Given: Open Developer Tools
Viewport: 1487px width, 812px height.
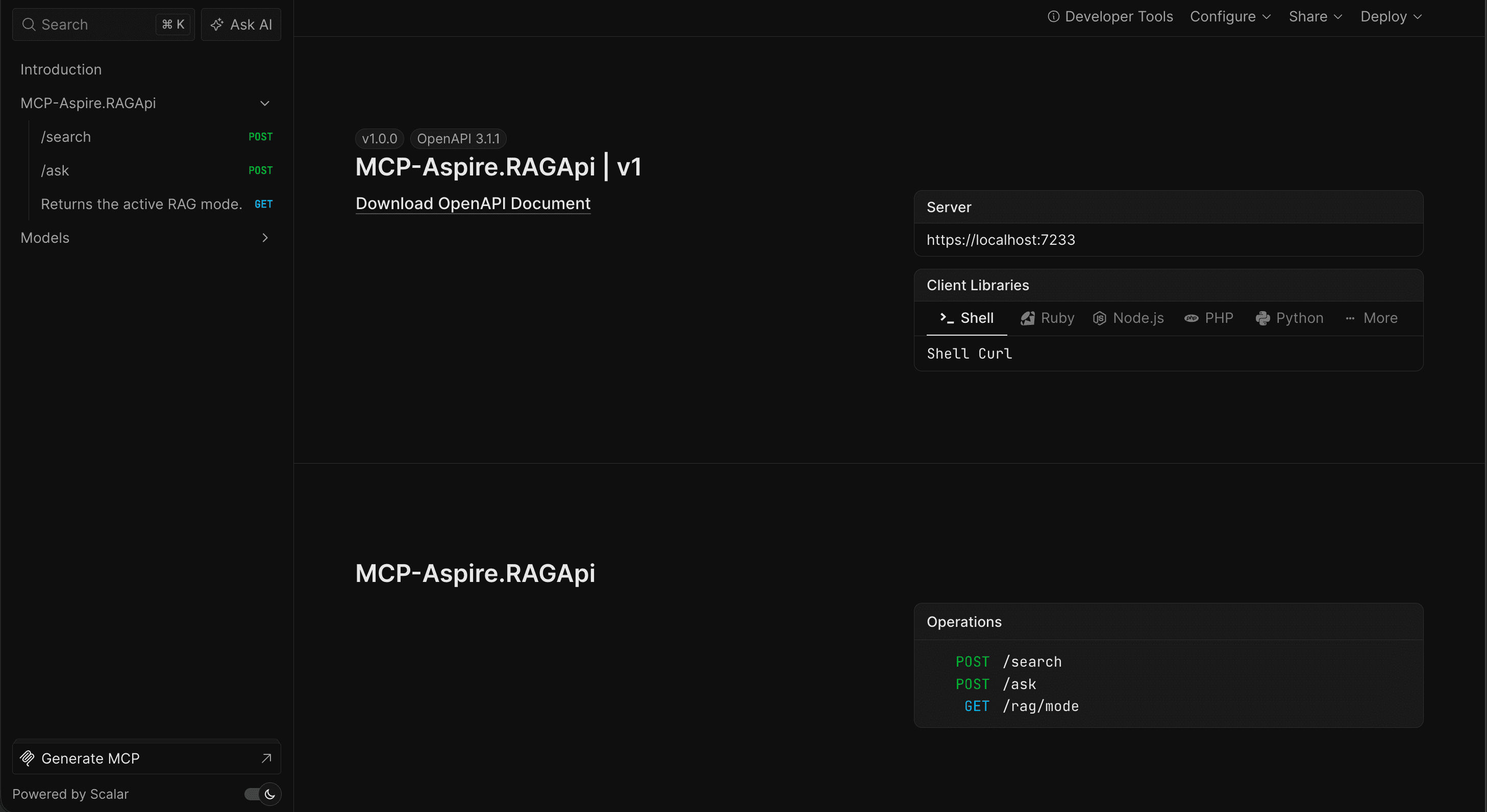Looking at the screenshot, I should [x=1110, y=17].
